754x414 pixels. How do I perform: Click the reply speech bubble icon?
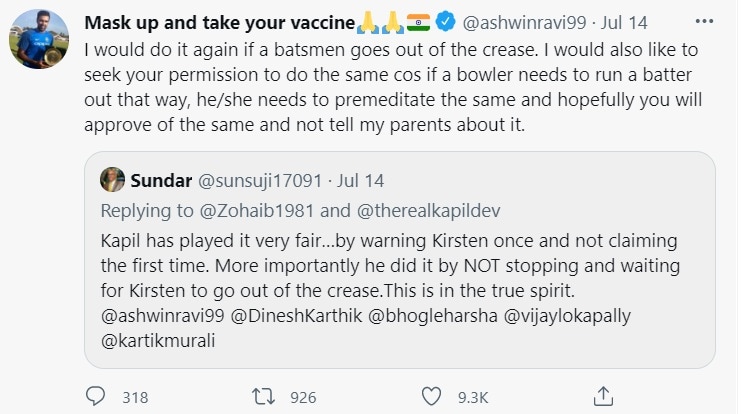pyautogui.click(x=95, y=396)
